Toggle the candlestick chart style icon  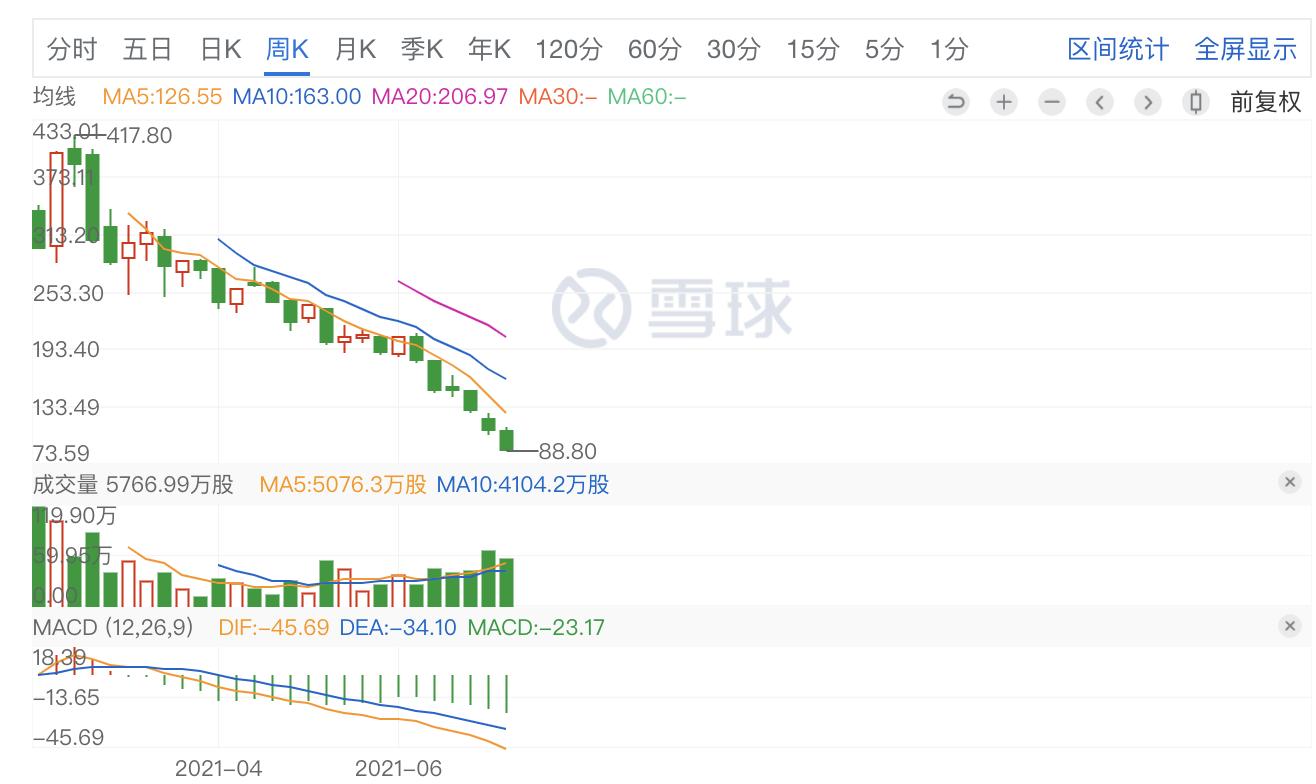tap(1195, 102)
